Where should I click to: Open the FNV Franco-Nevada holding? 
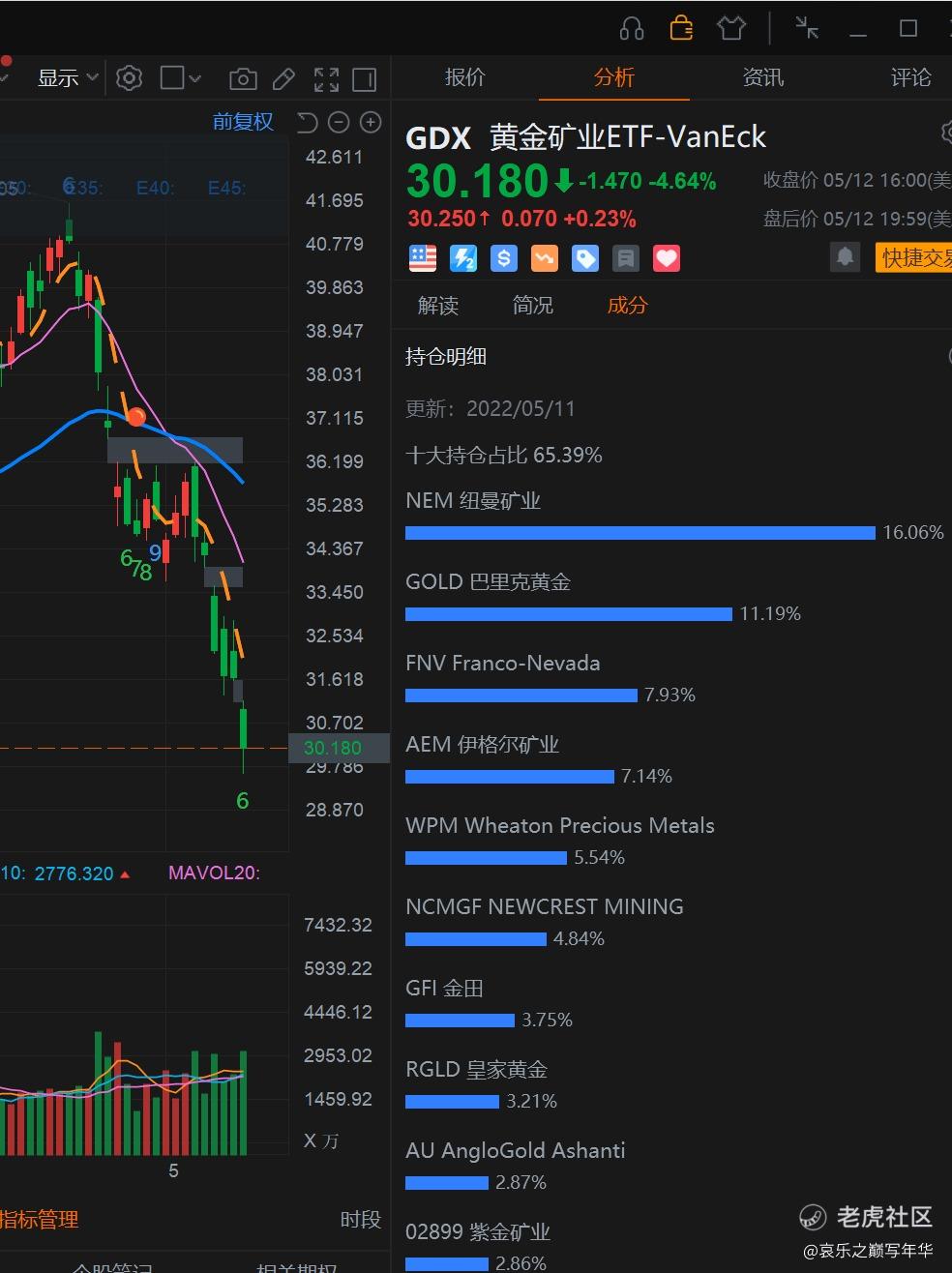503,664
